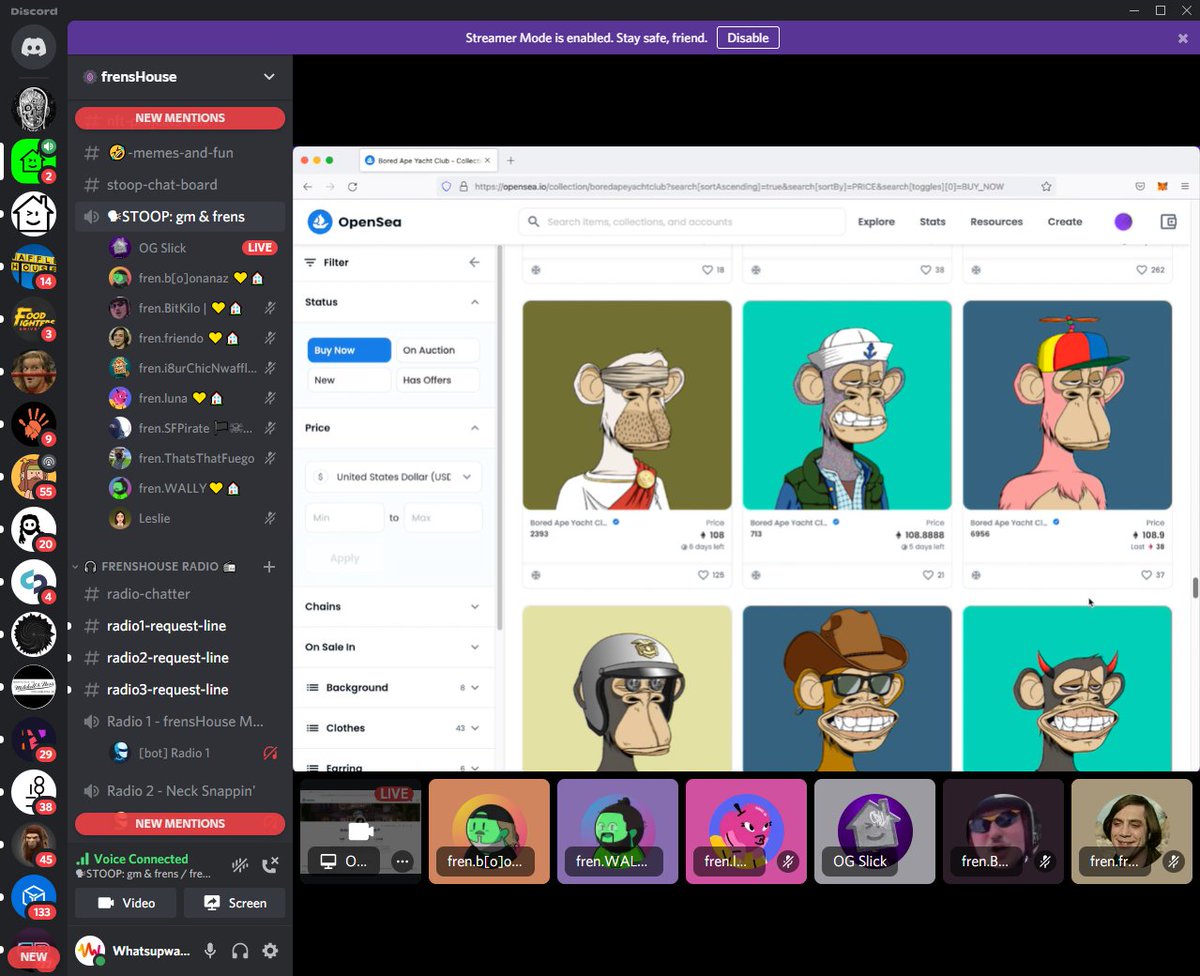Toggle New status filter
This screenshot has width=1200, height=976.
point(349,380)
